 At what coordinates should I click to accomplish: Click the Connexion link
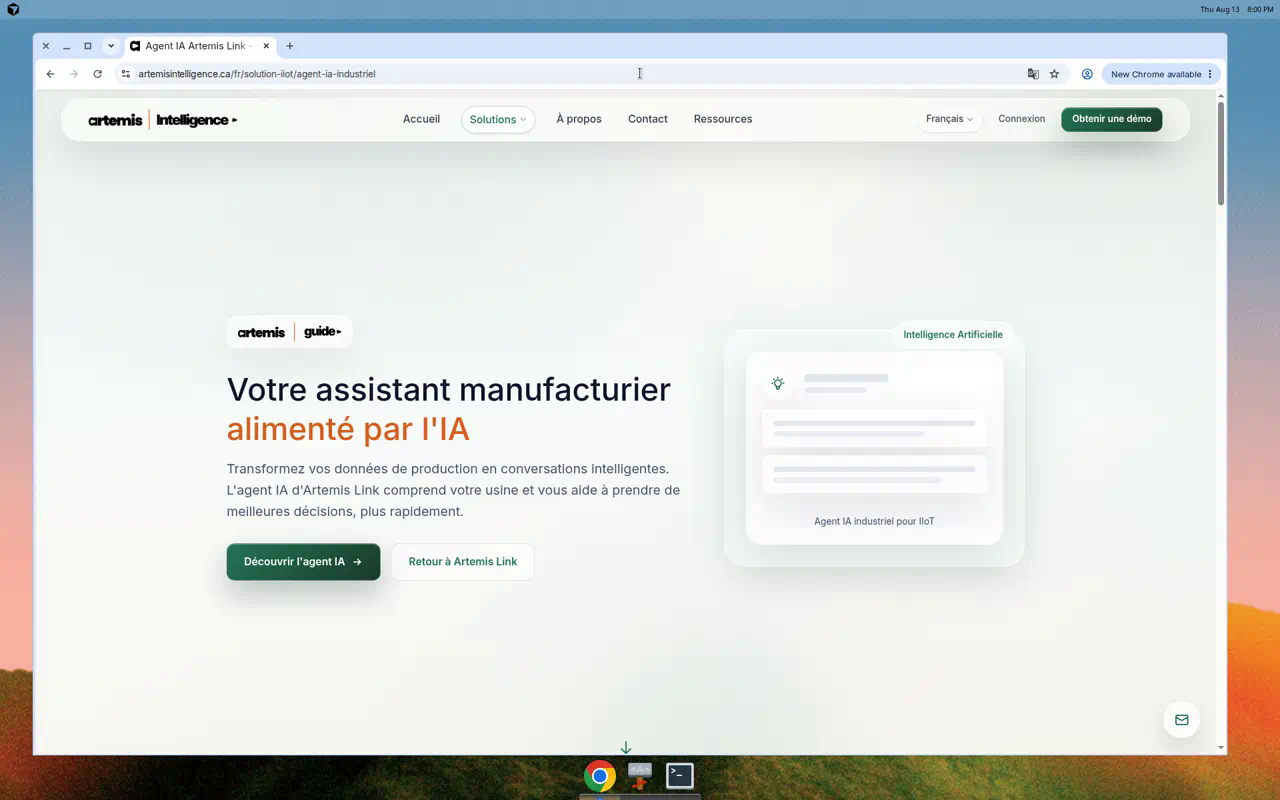(x=1021, y=119)
